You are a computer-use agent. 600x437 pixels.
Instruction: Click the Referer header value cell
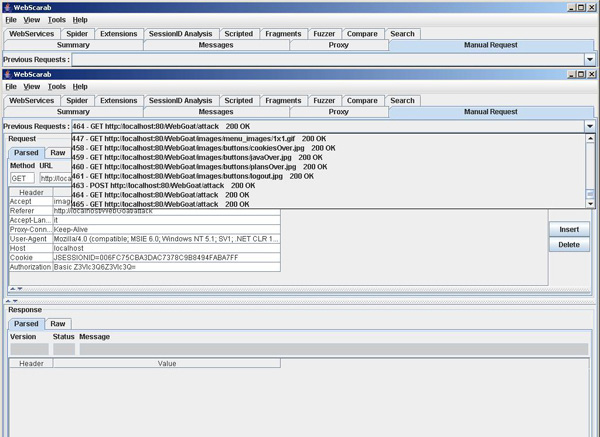[166, 211]
